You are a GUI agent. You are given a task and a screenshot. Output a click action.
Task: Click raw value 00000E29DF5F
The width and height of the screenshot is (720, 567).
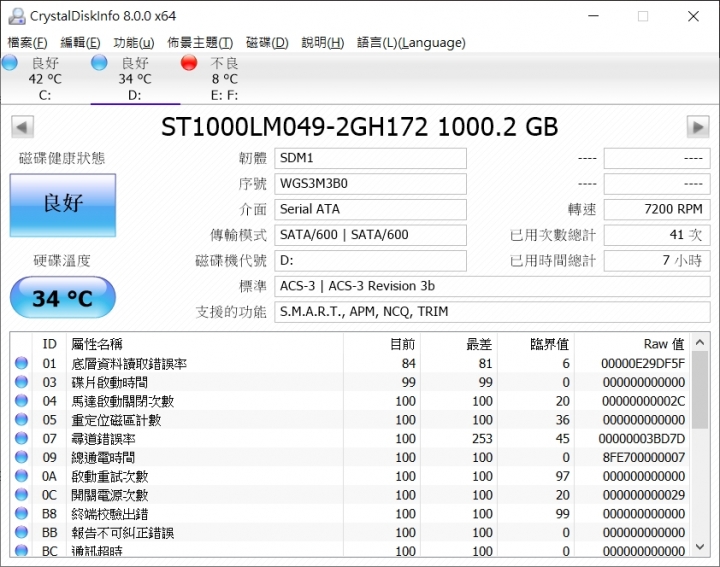point(643,364)
